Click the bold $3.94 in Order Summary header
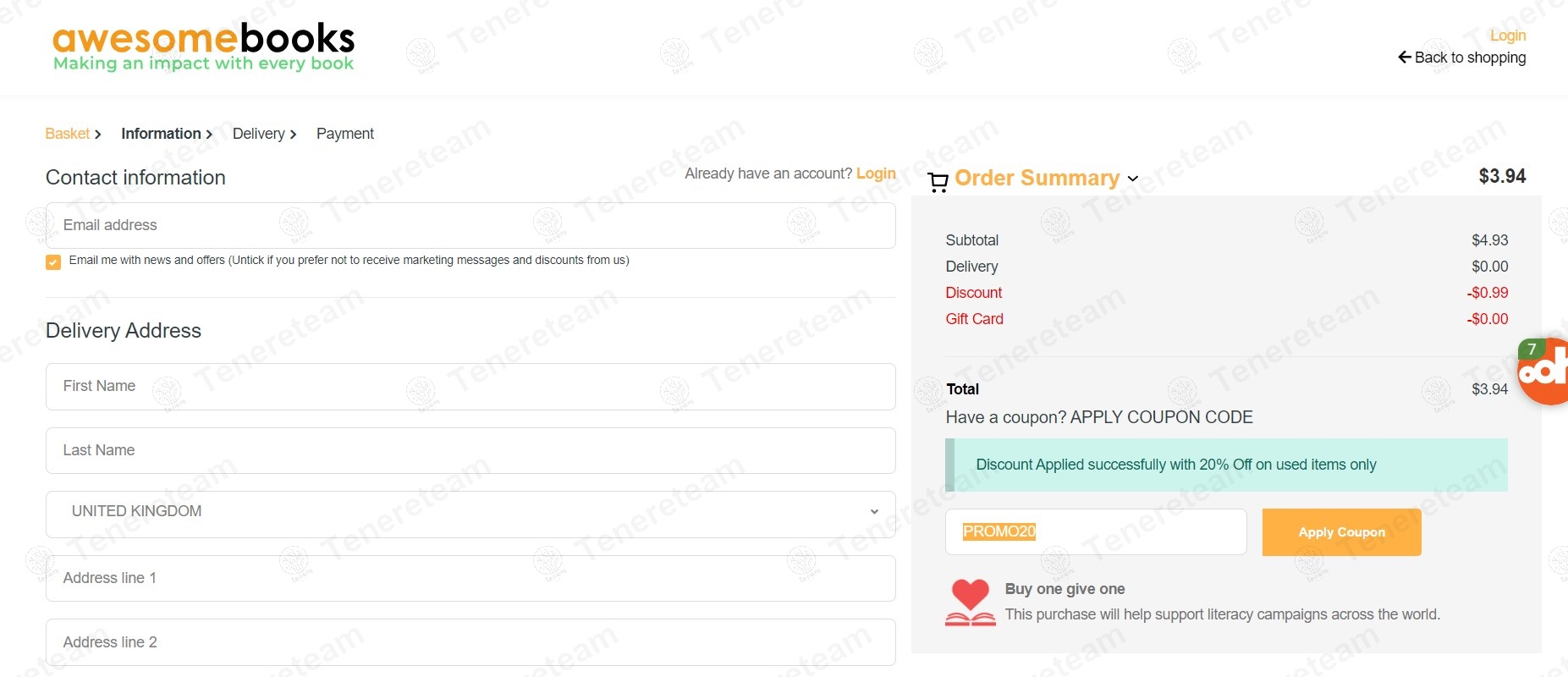The width and height of the screenshot is (1568, 677). click(1502, 176)
